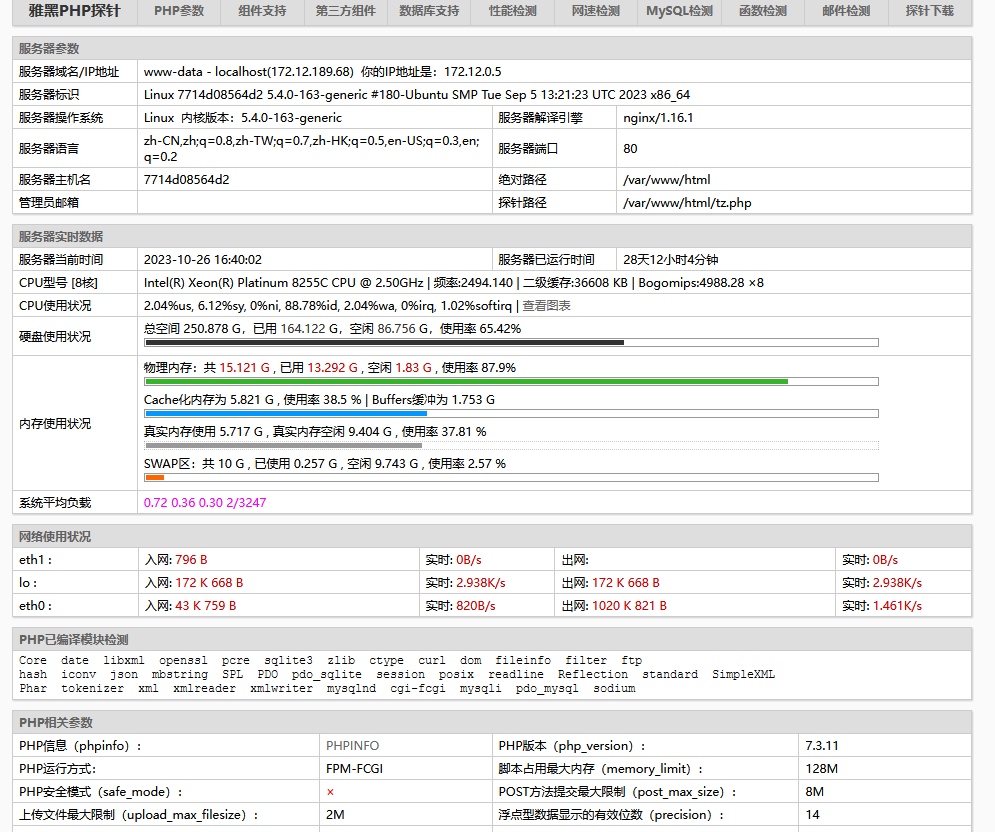Click the Linux kernel version text
The image size is (995, 832).
243,118
